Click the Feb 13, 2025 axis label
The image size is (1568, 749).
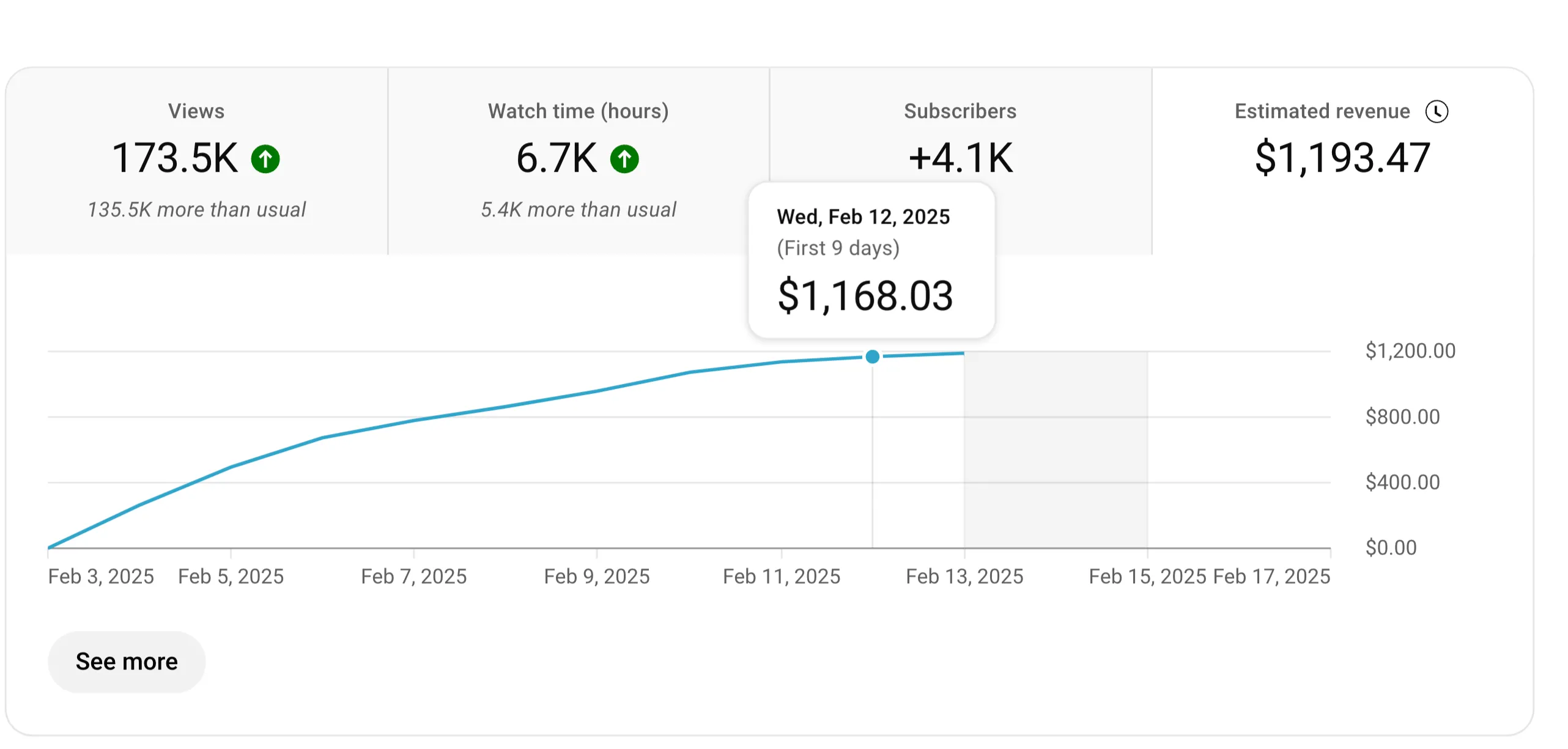pyautogui.click(x=964, y=577)
